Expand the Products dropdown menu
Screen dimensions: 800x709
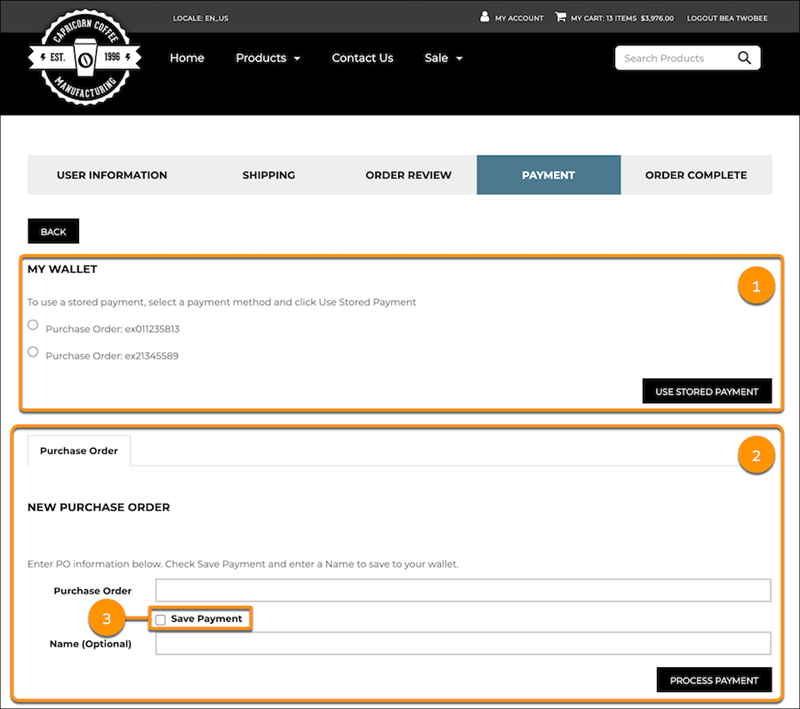tap(267, 58)
